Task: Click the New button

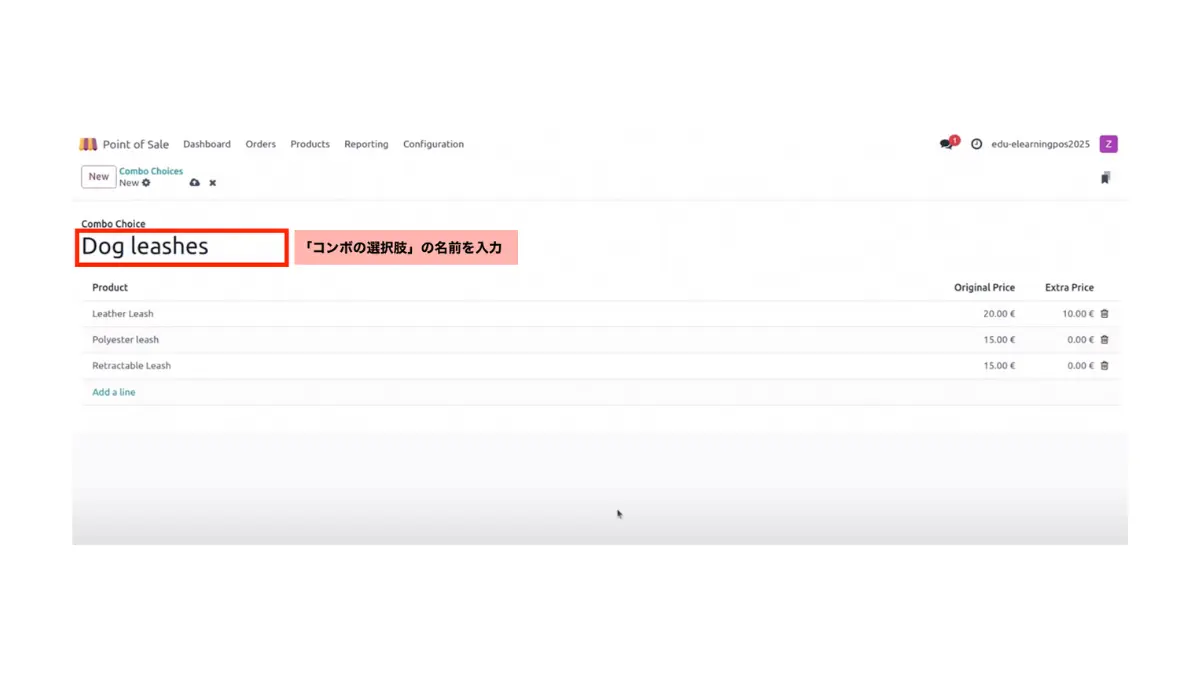Action: [x=98, y=176]
